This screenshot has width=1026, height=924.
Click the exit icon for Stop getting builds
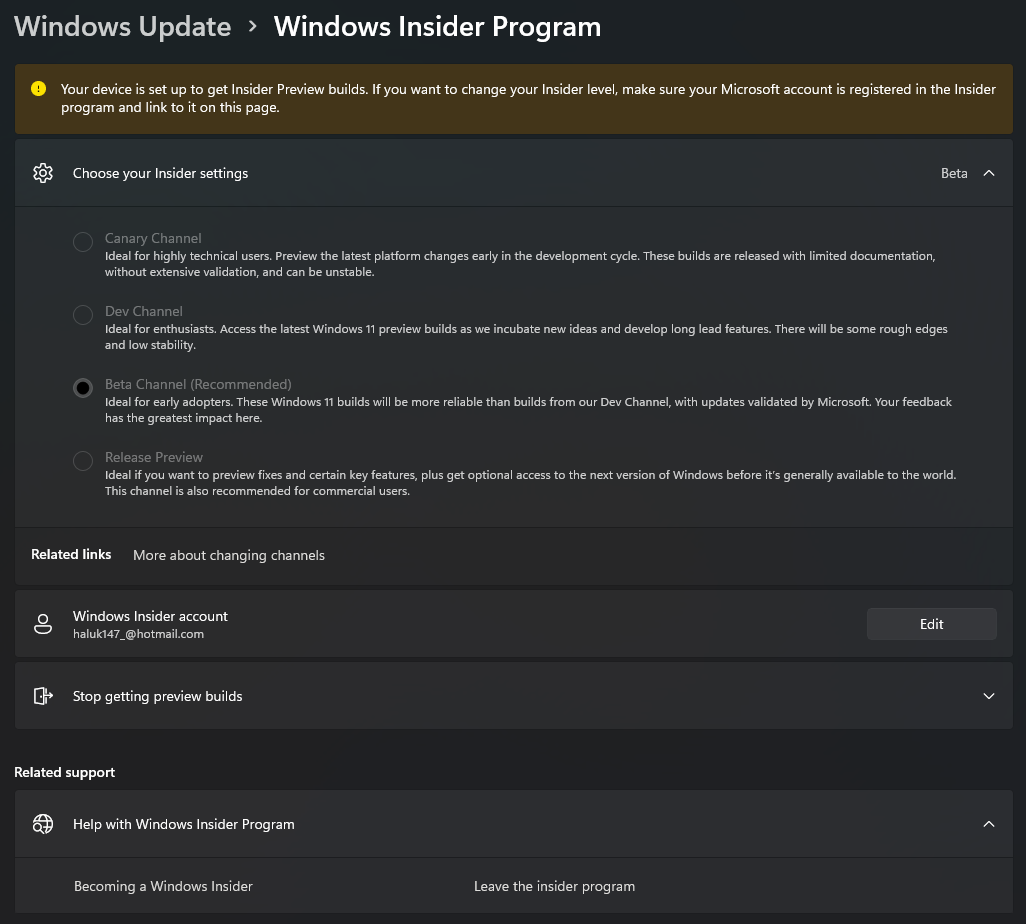click(x=42, y=696)
